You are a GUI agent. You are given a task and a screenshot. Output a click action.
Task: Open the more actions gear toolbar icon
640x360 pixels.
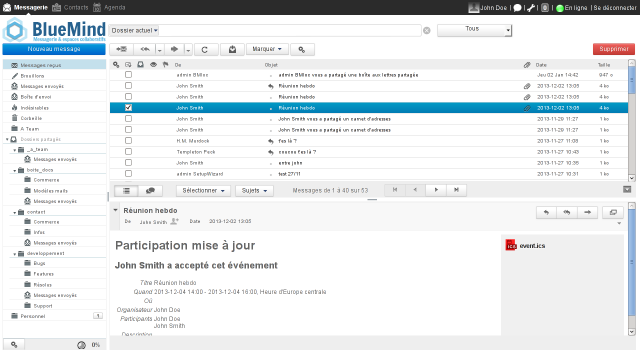pos(302,49)
